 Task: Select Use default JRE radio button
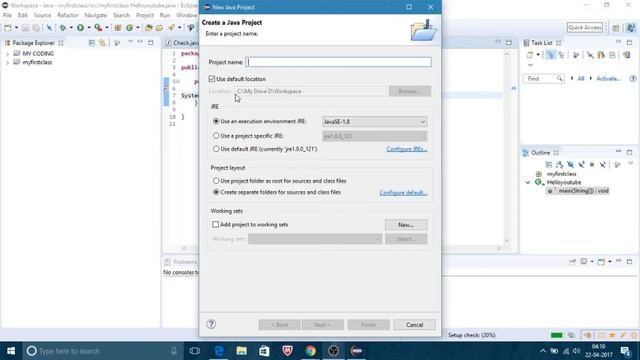click(216, 149)
